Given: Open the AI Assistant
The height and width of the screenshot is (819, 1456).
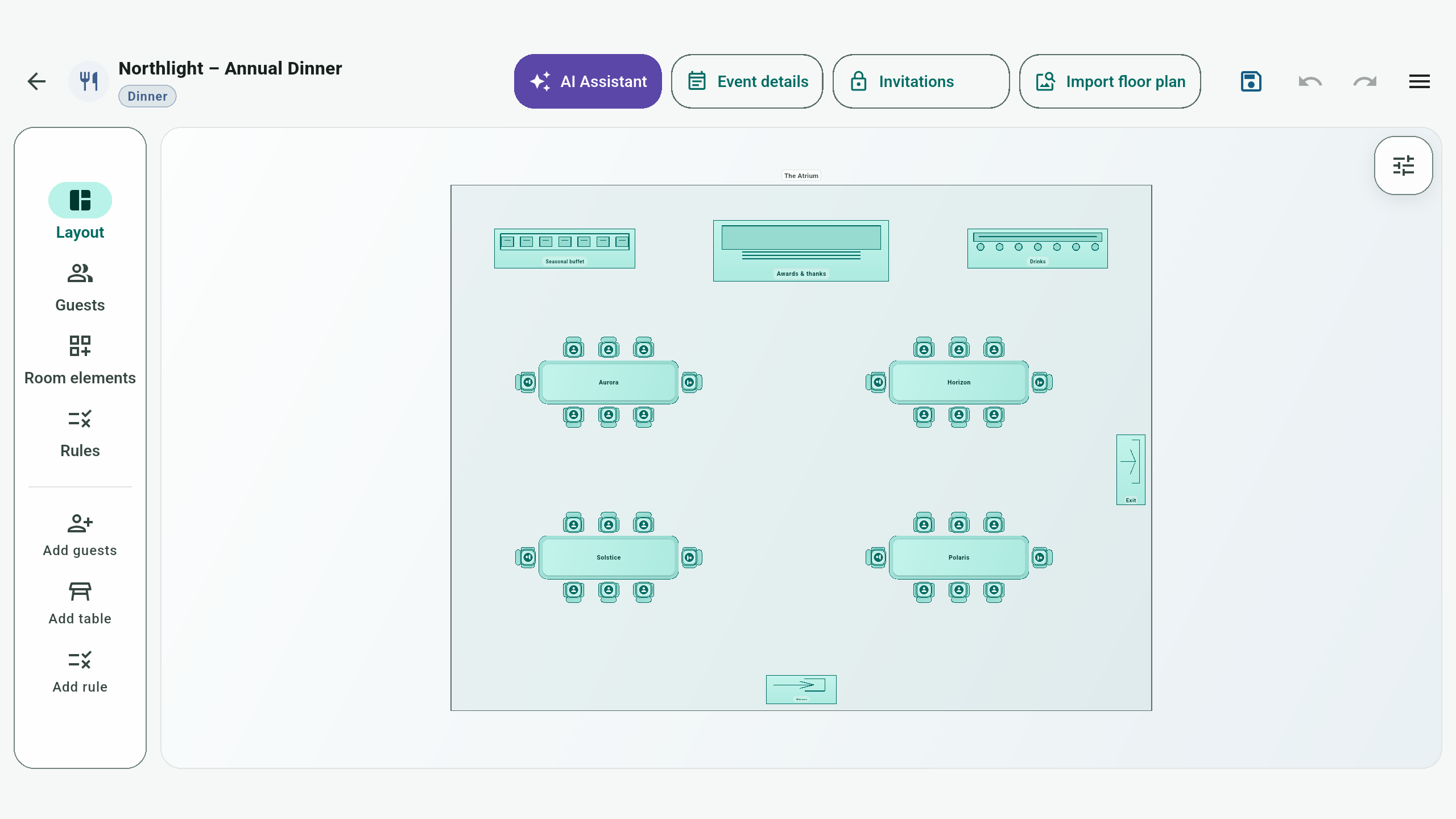Looking at the screenshot, I should (588, 81).
